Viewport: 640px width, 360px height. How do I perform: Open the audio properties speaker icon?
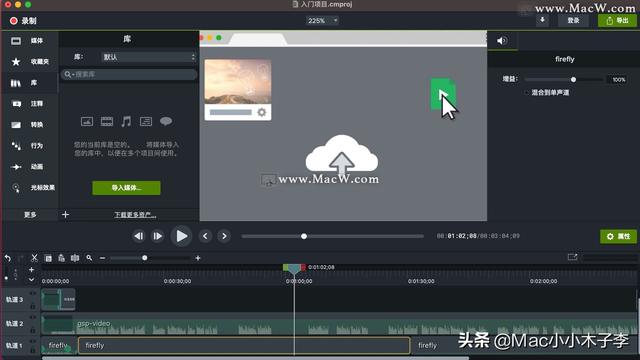(x=502, y=40)
